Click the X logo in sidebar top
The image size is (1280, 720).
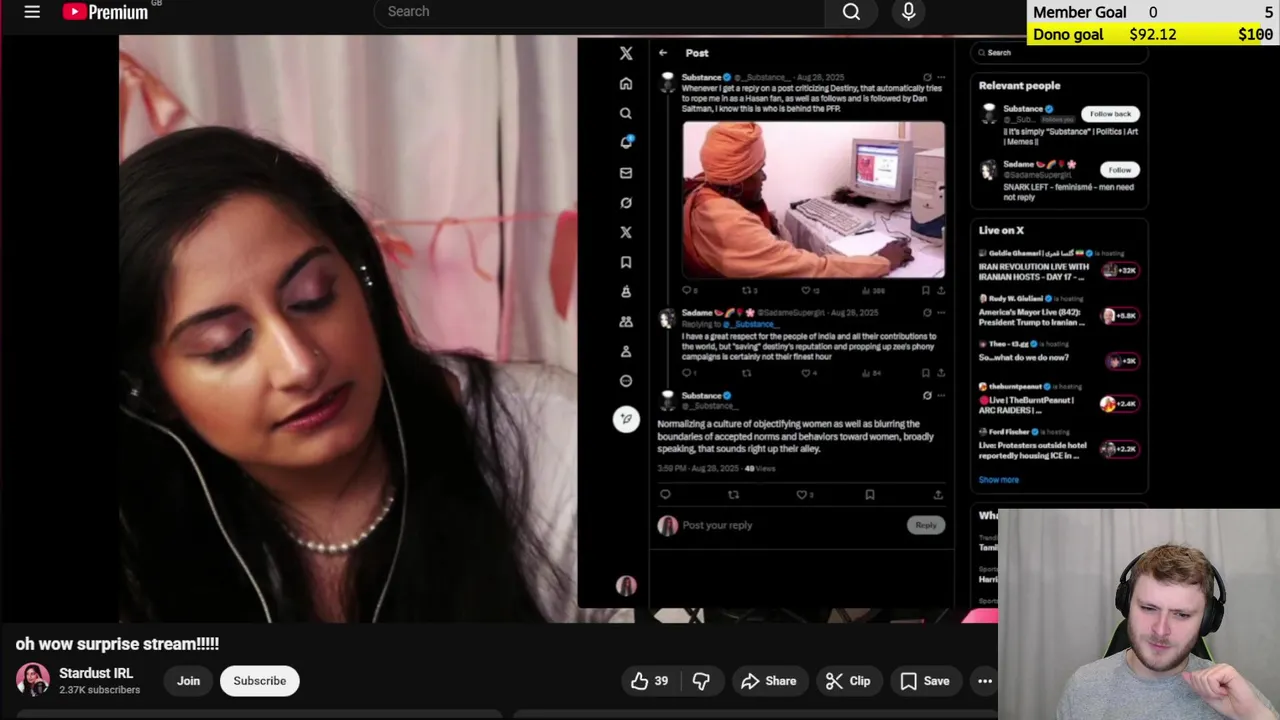pos(626,53)
